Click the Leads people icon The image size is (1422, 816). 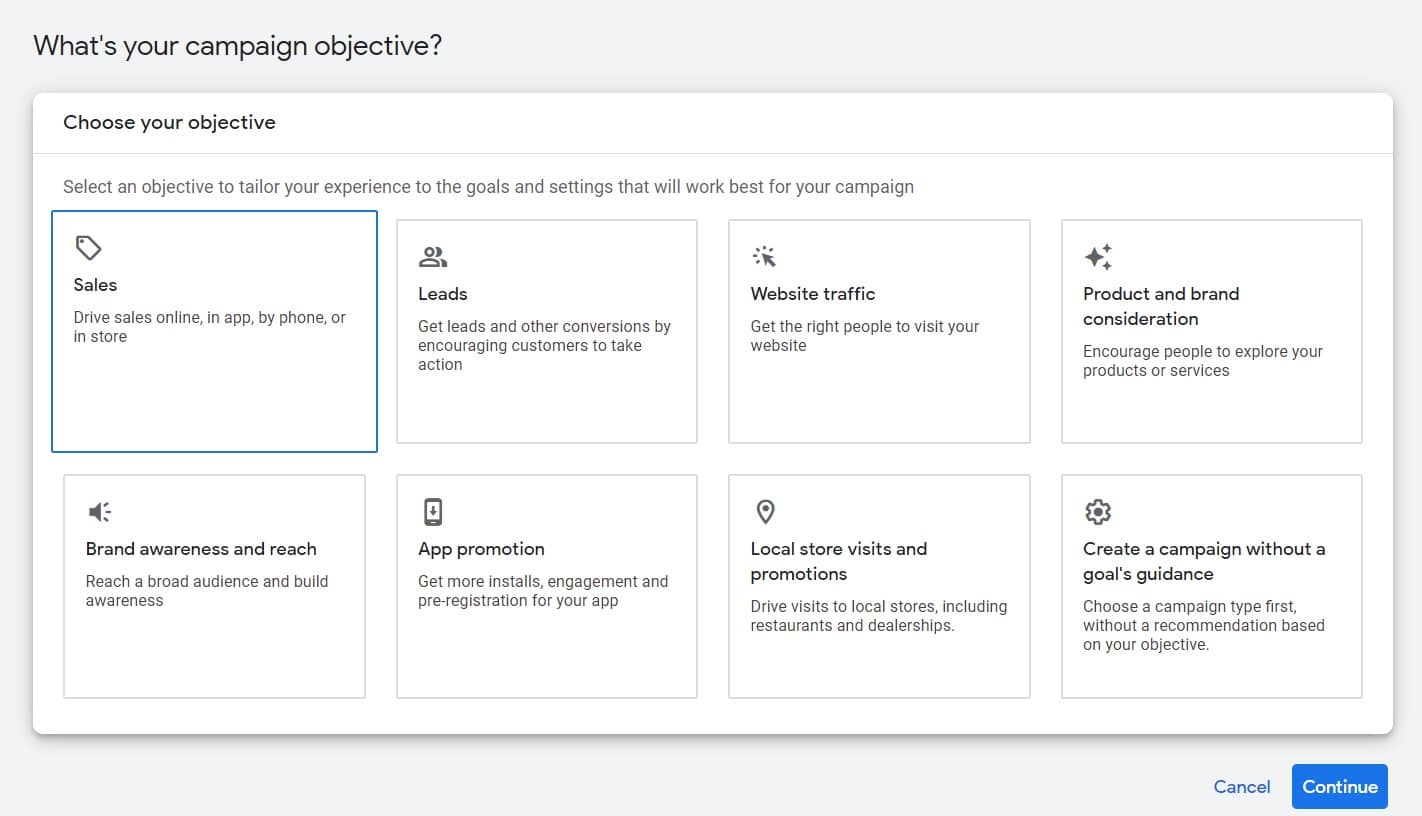coord(433,257)
